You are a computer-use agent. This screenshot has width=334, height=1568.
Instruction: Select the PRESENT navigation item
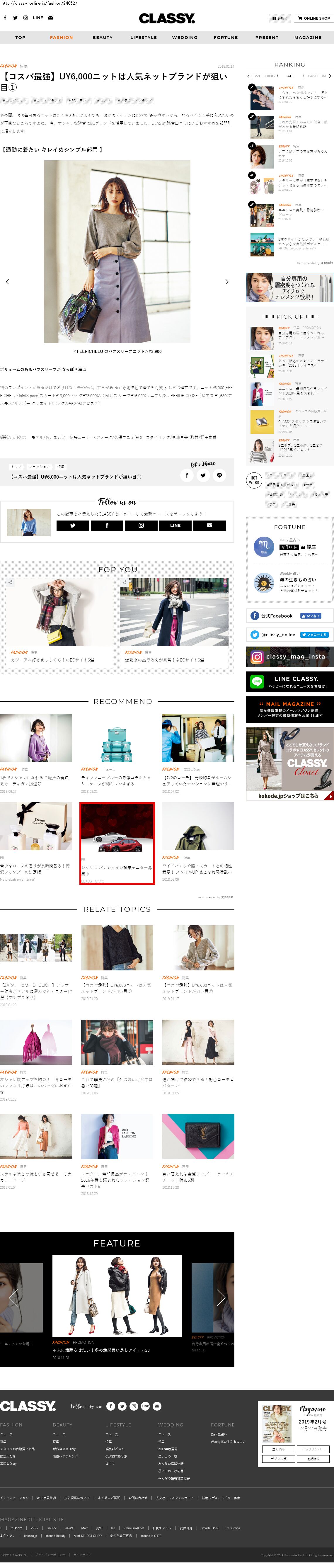pyautogui.click(x=267, y=38)
